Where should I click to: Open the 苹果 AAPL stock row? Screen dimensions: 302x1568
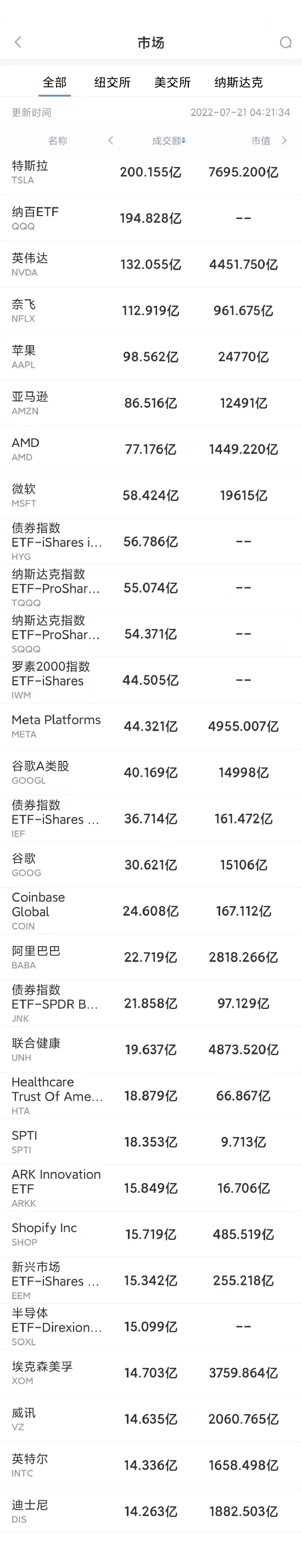click(150, 357)
